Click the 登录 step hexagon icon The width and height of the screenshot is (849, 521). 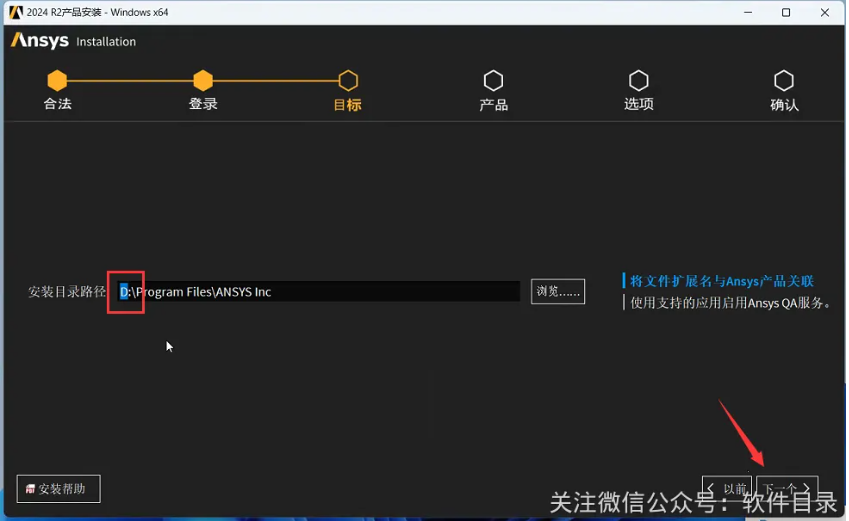(203, 80)
